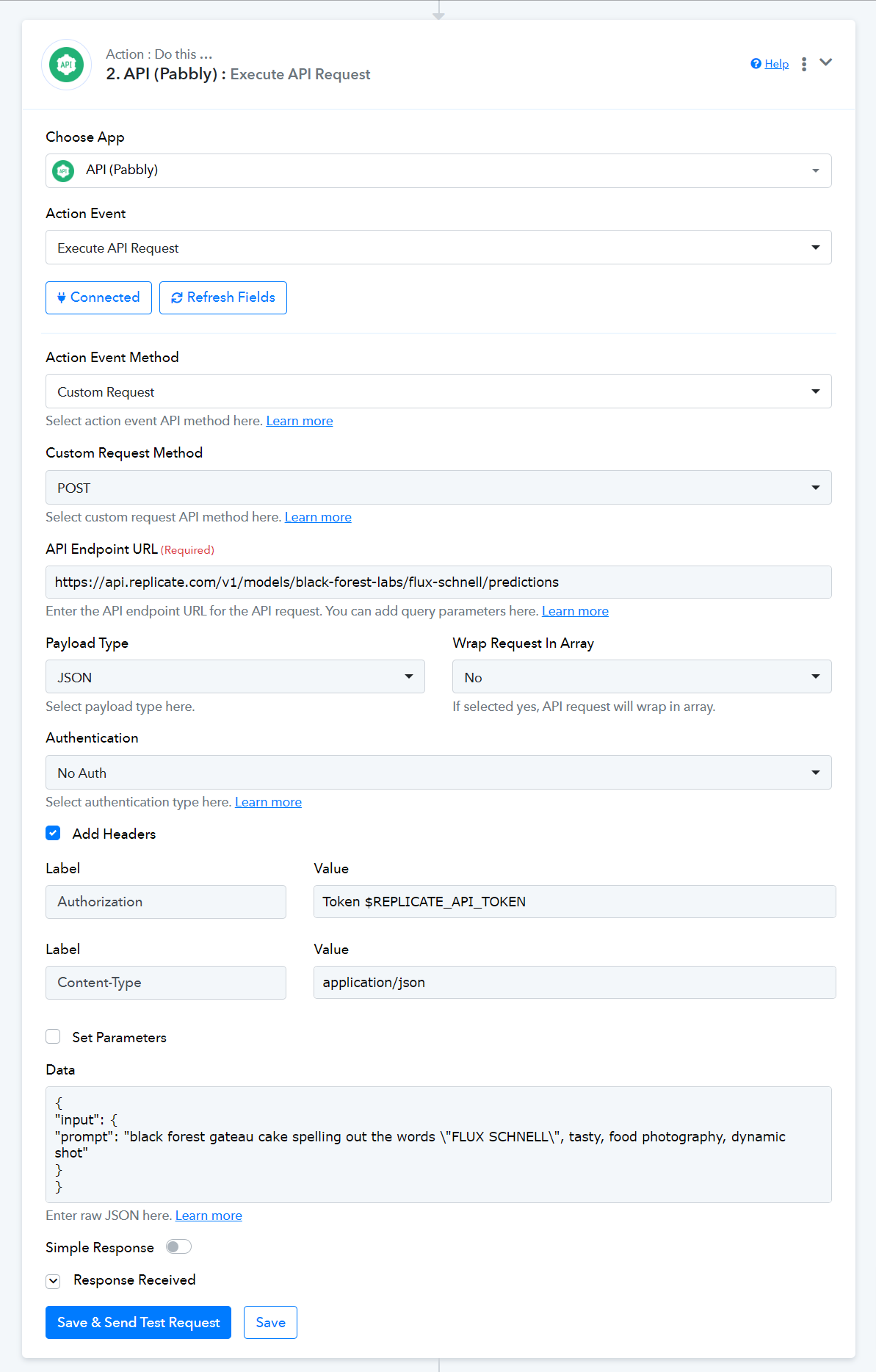
Task: Open Learn more link under Data field
Action: click(x=209, y=1216)
